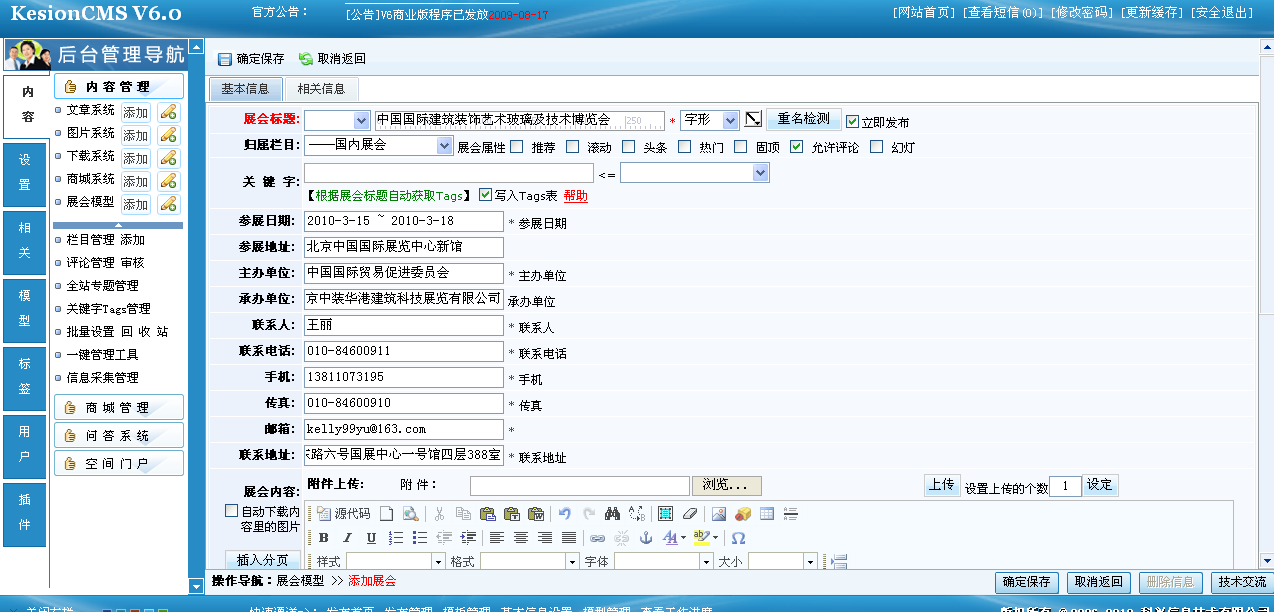Click the 联系人 input field
The width and height of the screenshot is (1274, 612).
(404, 326)
